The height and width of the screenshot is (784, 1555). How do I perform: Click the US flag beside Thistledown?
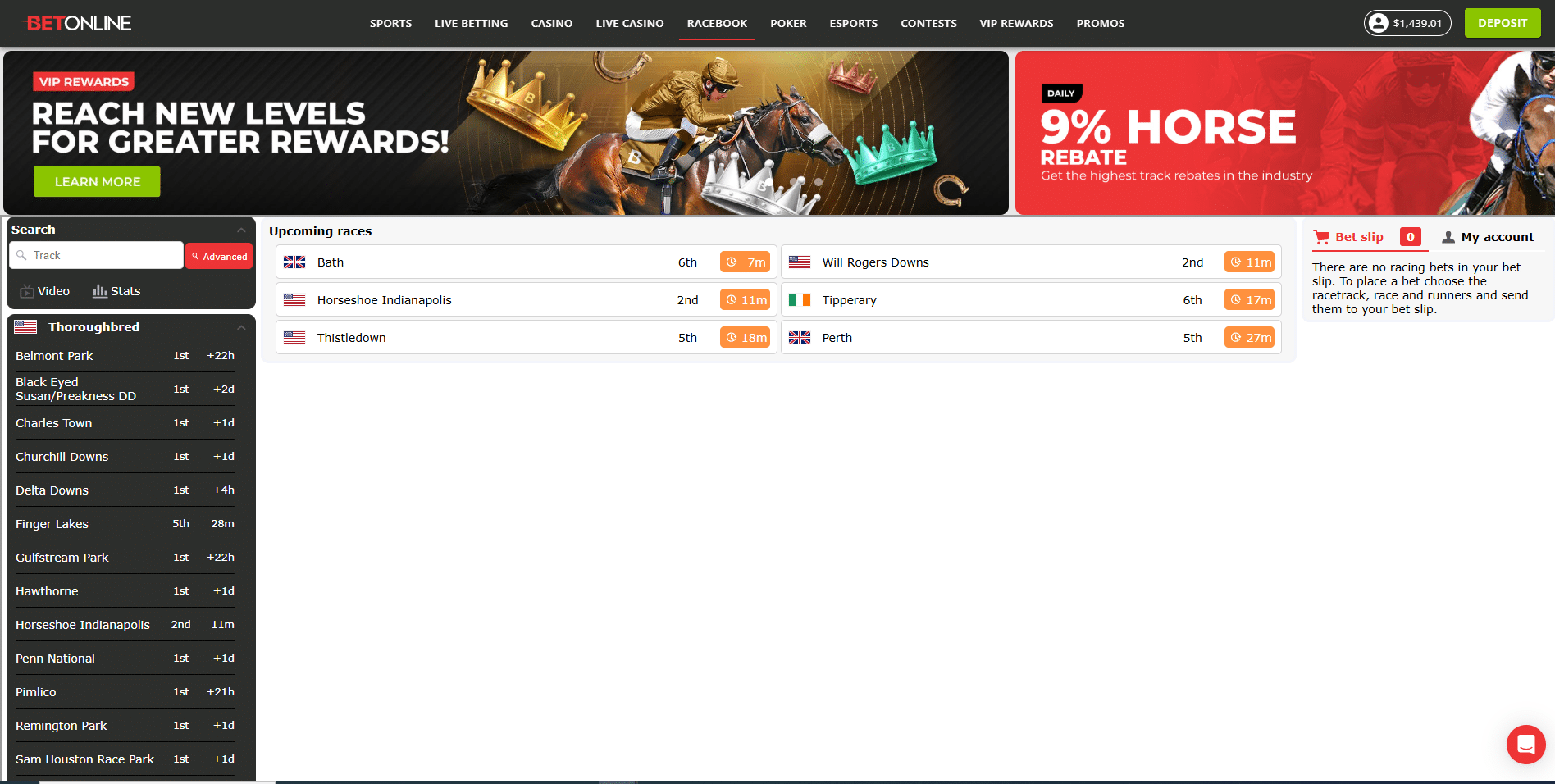[294, 338]
